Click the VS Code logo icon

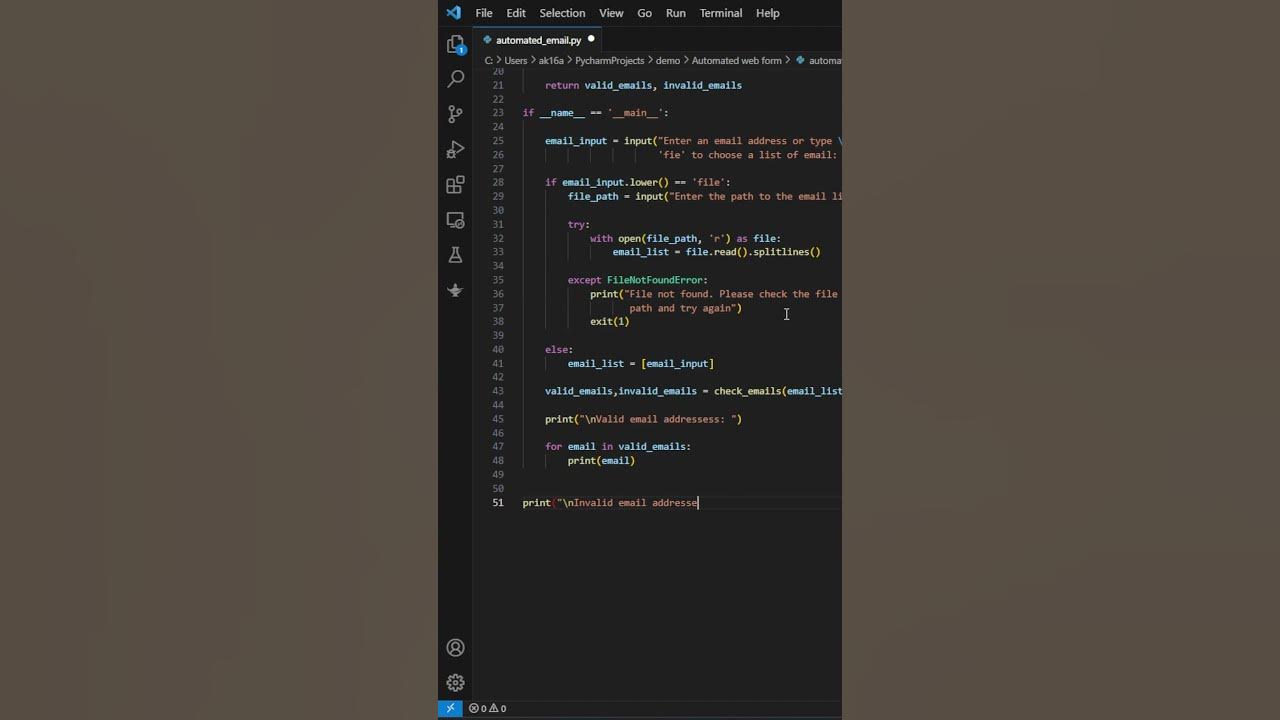454,13
